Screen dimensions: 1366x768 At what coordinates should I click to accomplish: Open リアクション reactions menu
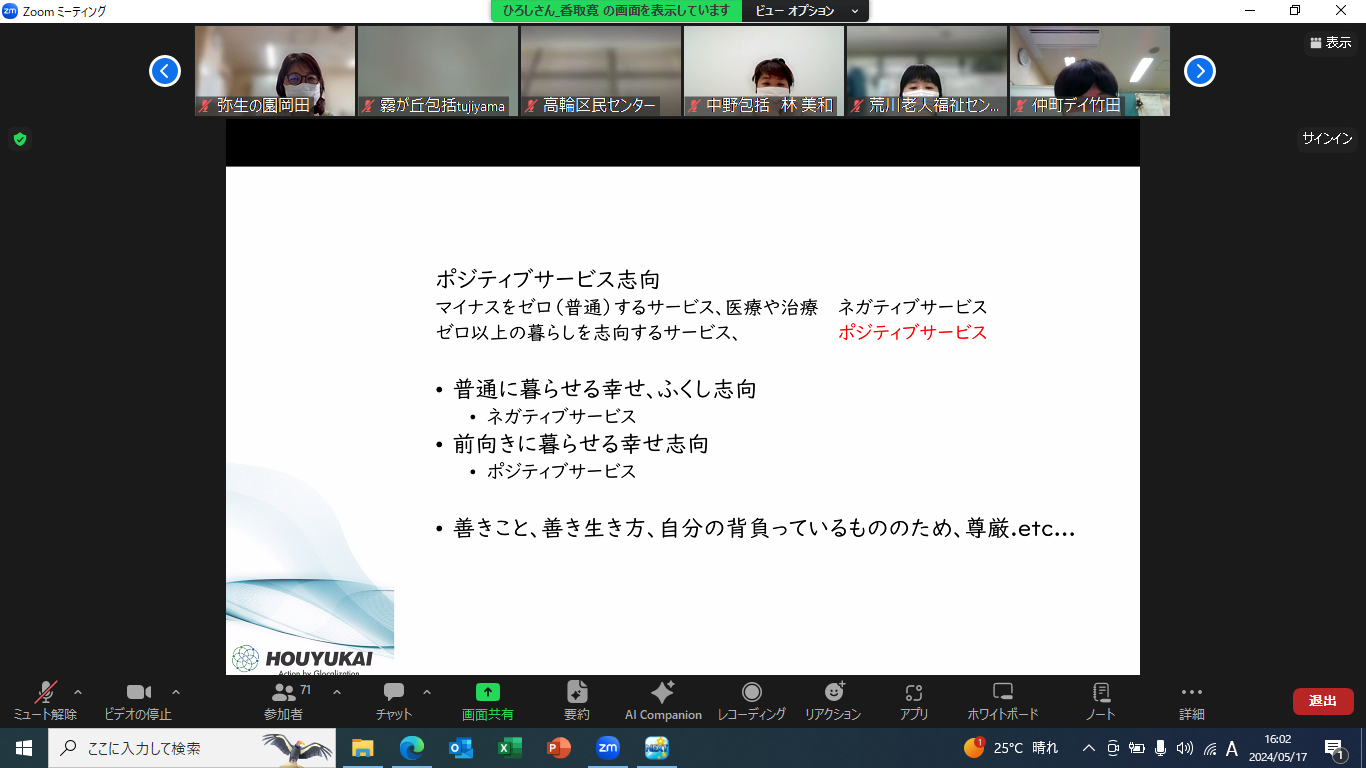[833, 700]
